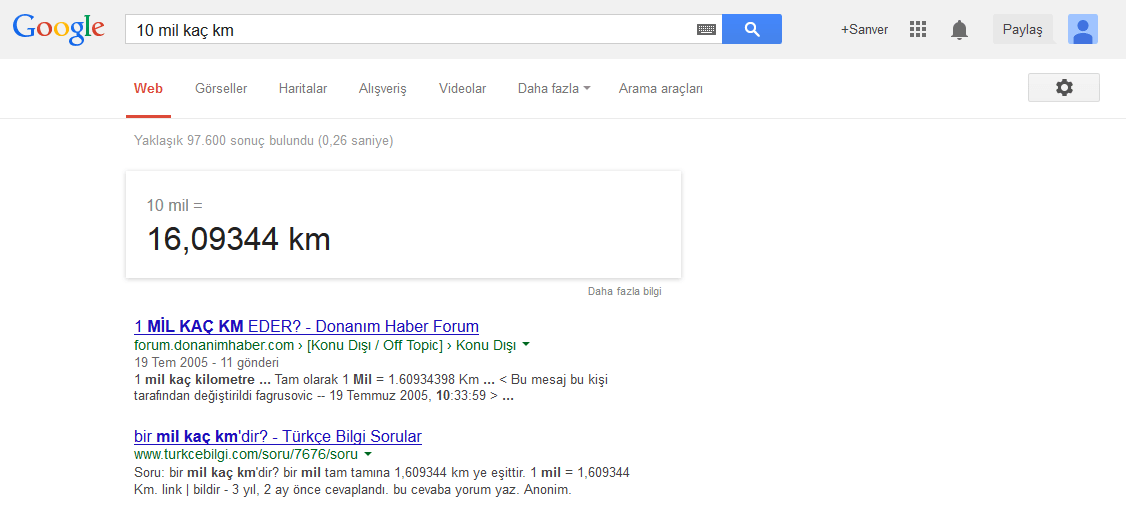Click the '19 Tem 2005 - 11 gönderi' text

point(207,362)
